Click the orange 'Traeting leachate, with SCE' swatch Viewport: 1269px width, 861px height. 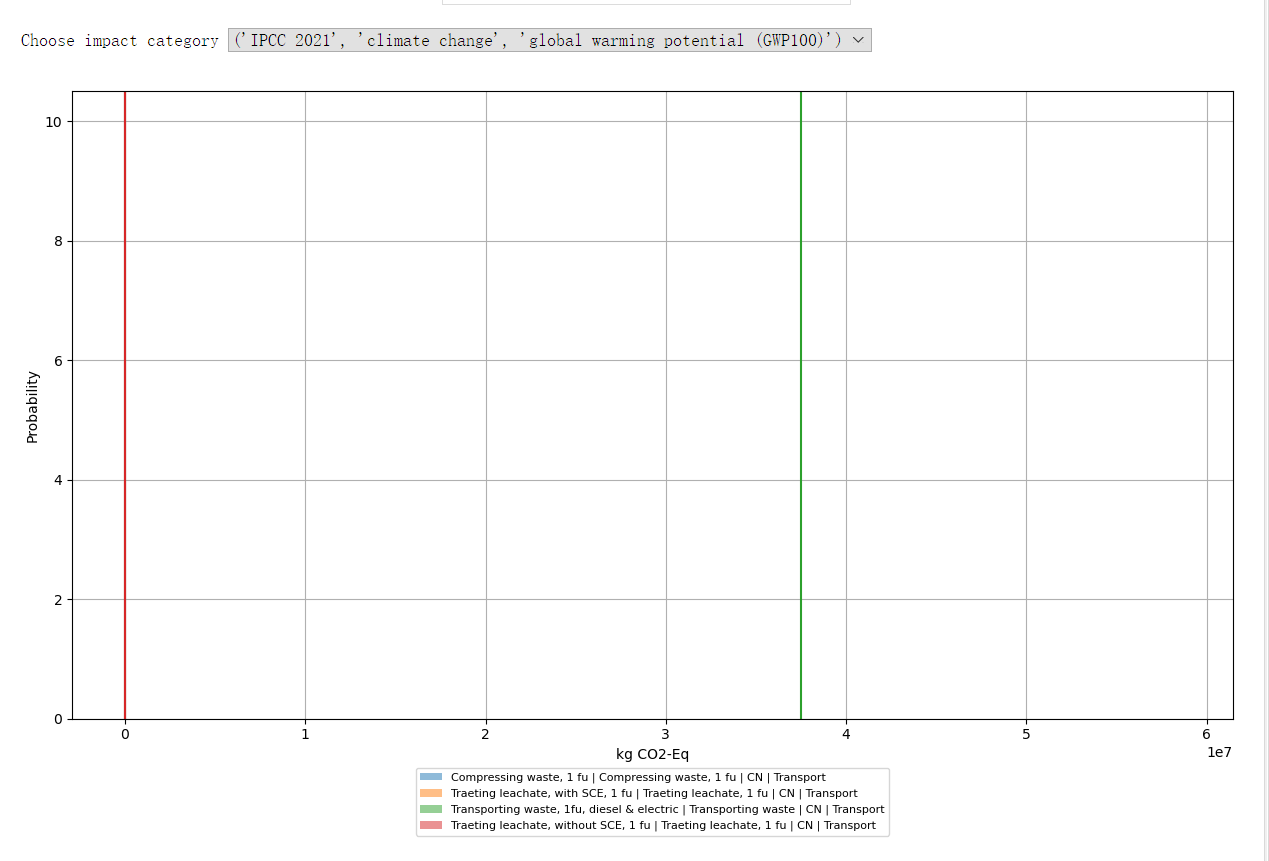pos(430,793)
